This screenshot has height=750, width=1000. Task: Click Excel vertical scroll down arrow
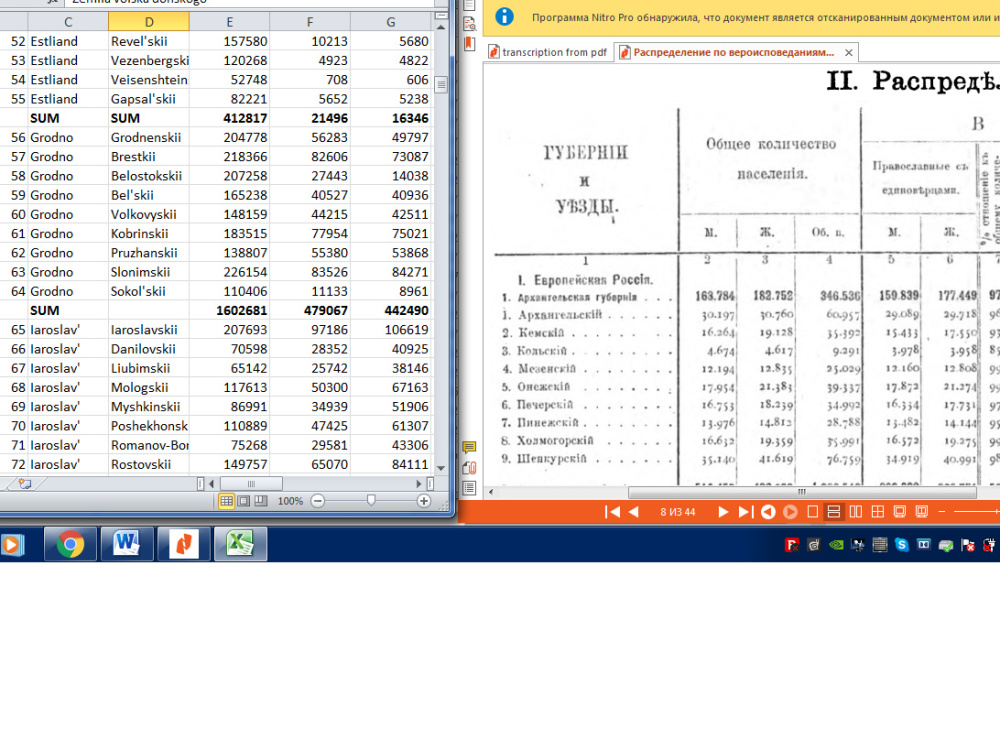tap(441, 467)
